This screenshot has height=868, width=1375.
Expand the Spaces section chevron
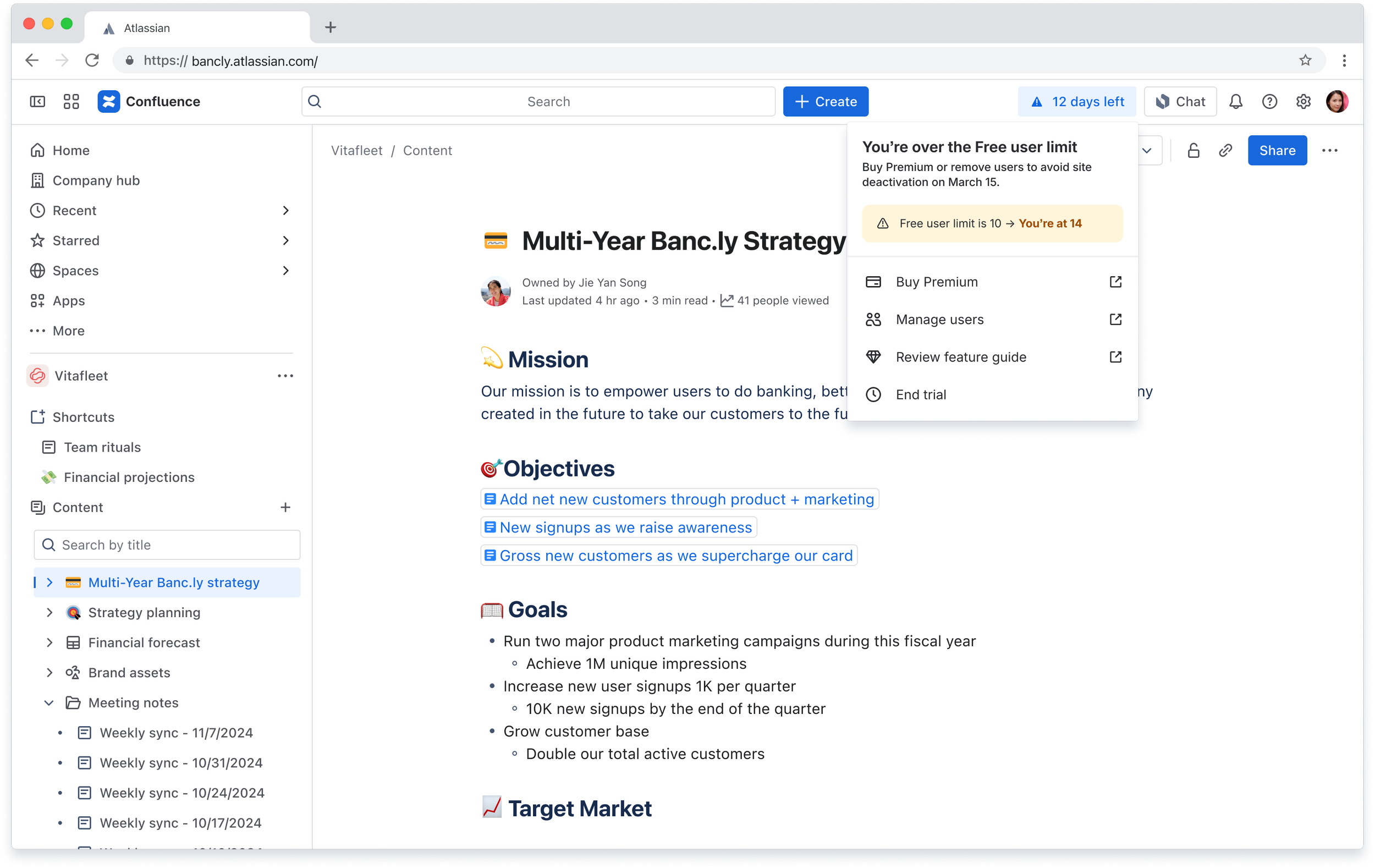point(285,271)
